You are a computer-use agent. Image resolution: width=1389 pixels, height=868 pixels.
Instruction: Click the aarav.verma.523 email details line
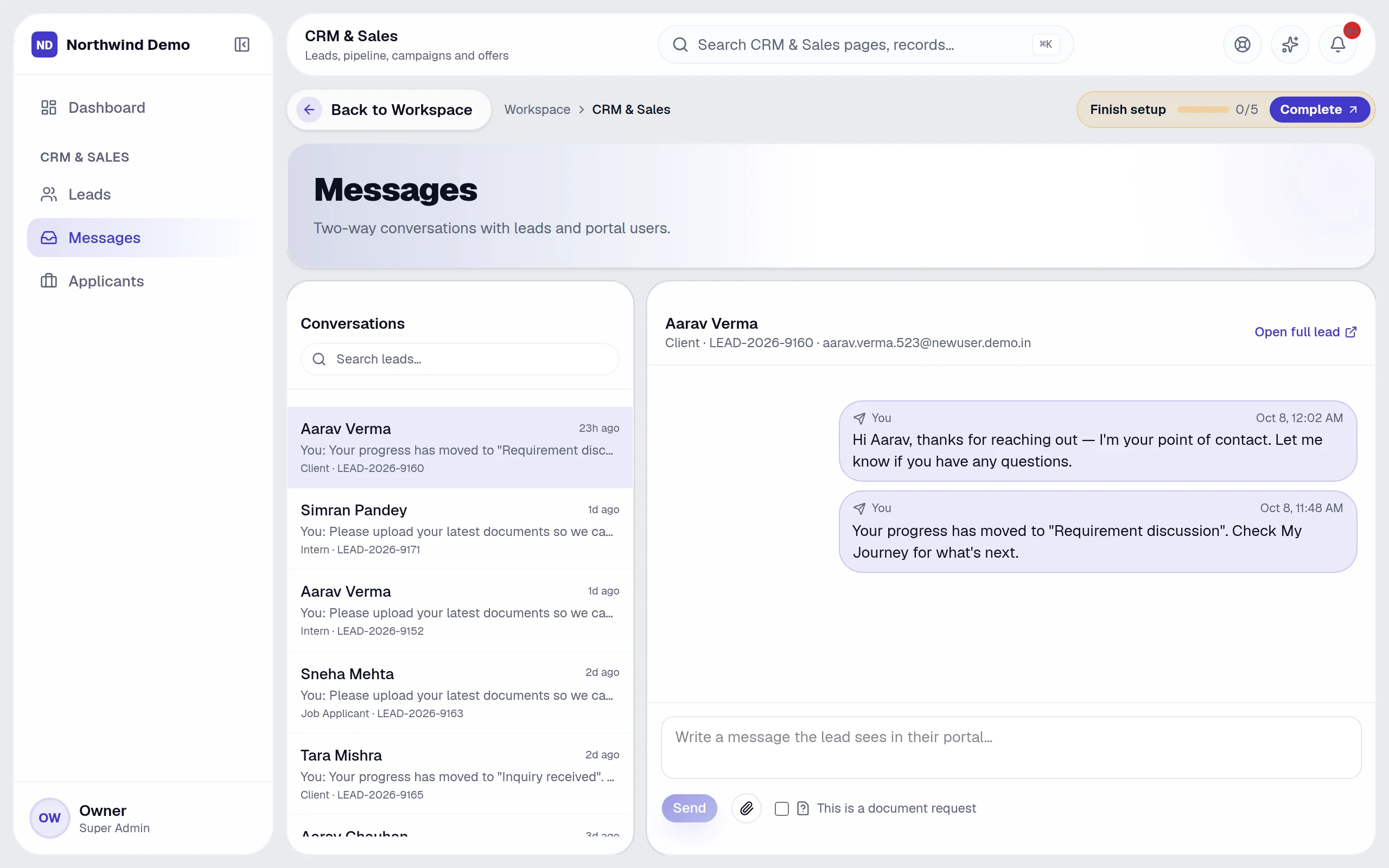(x=848, y=343)
